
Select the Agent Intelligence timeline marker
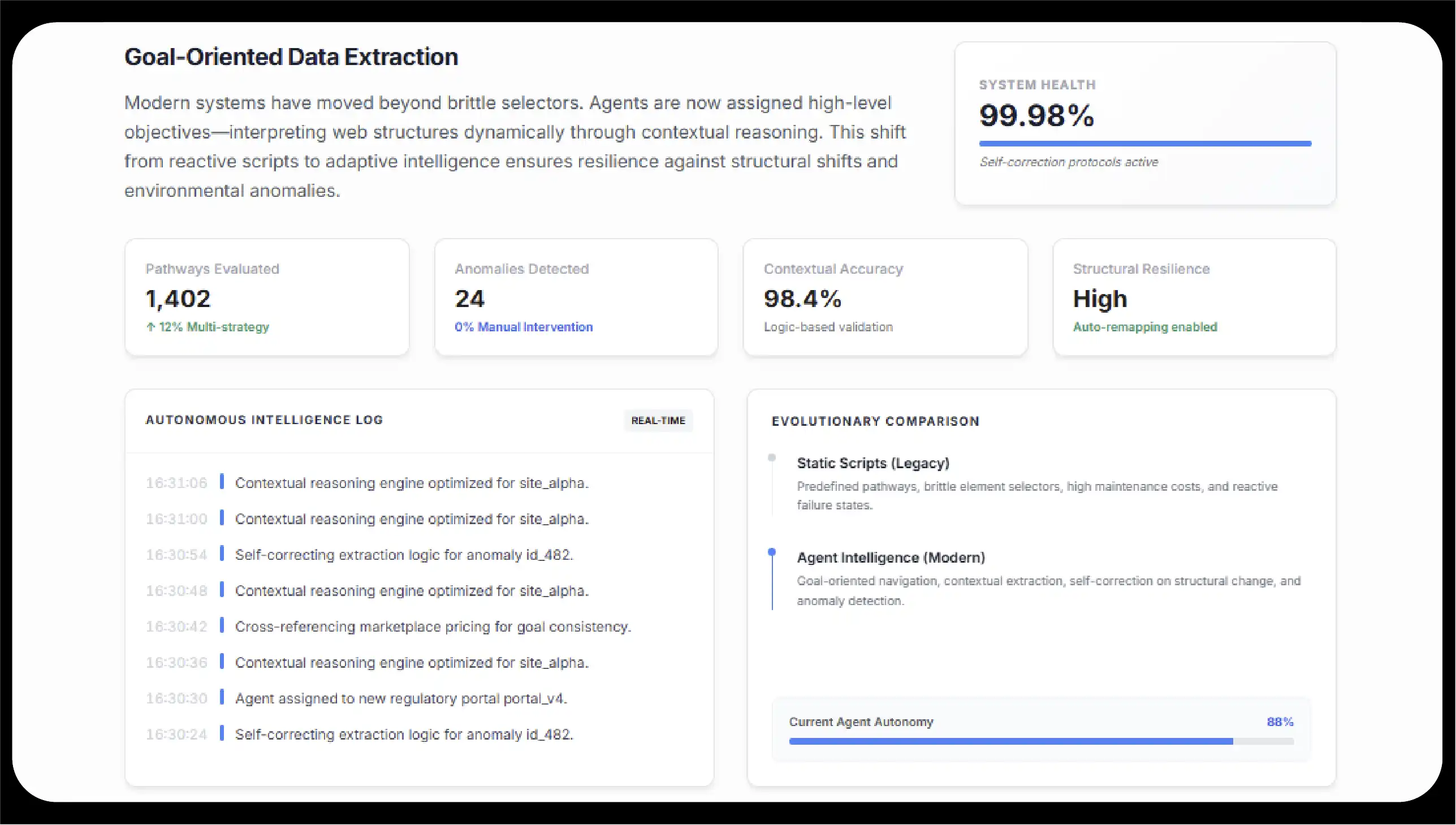point(772,550)
